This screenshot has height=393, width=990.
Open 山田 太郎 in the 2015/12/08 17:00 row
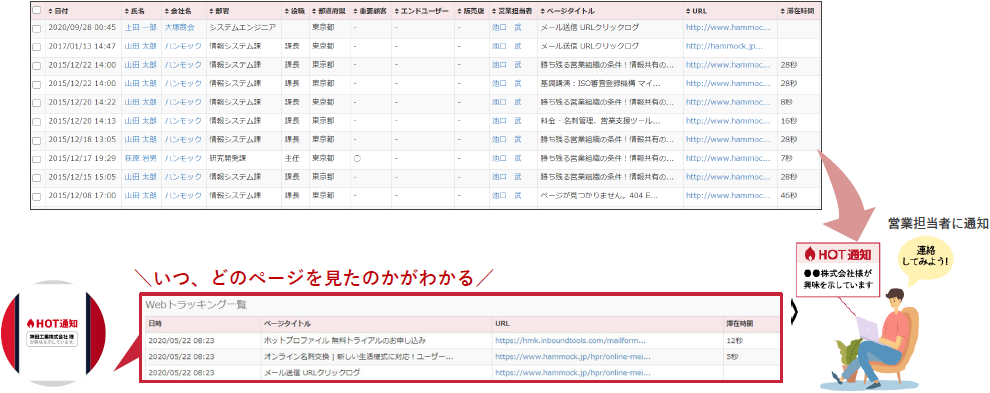click(140, 195)
